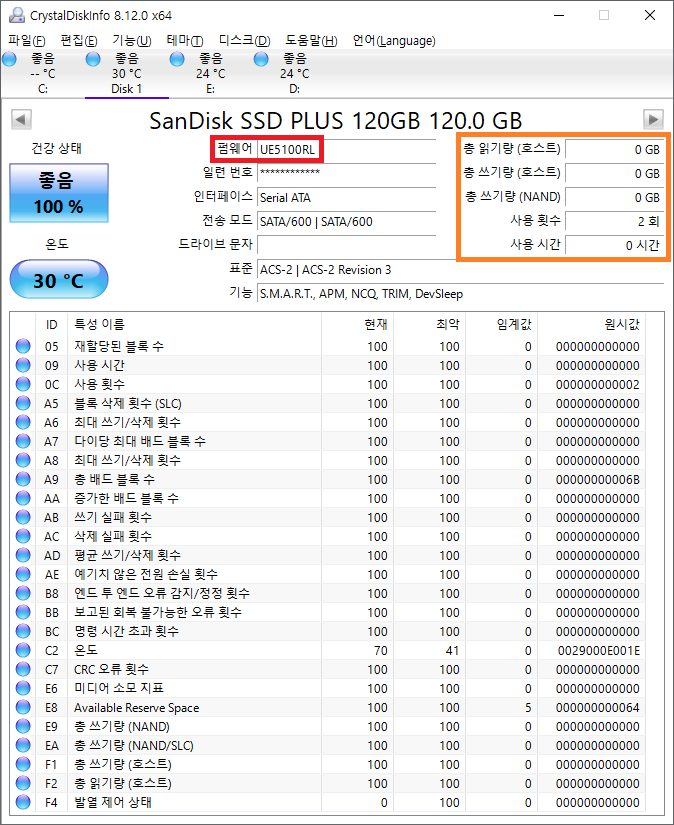Go to previous disk with left arrow
The width and height of the screenshot is (674, 825).
pos(22,119)
